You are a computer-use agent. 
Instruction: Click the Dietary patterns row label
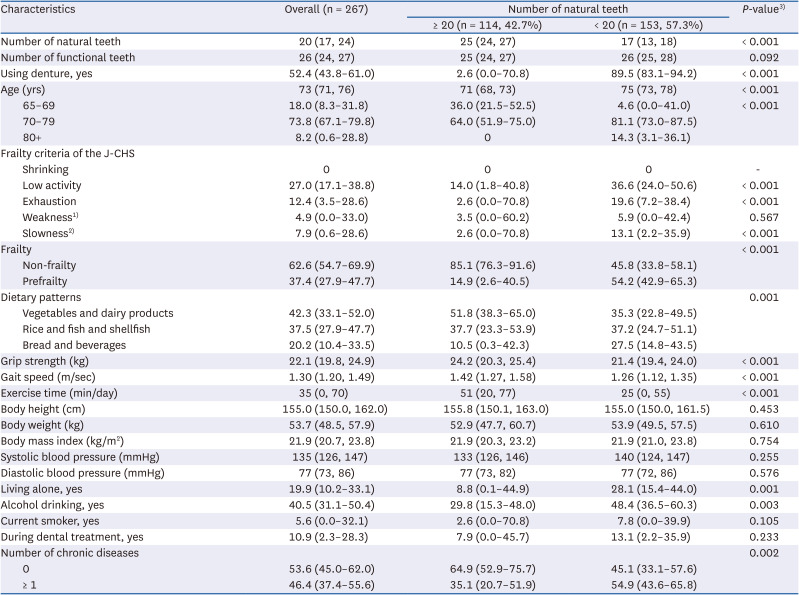pyautogui.click(x=41, y=297)
